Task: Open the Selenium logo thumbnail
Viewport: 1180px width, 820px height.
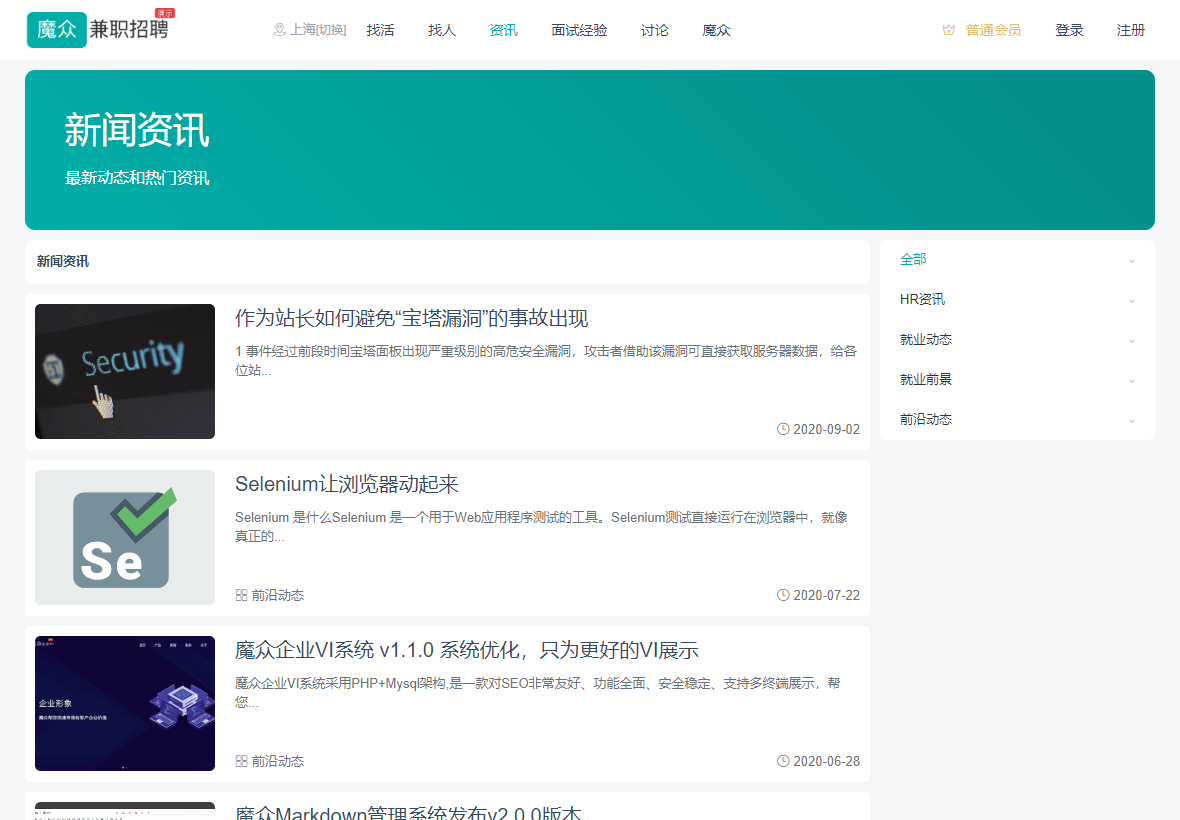Action: point(125,538)
